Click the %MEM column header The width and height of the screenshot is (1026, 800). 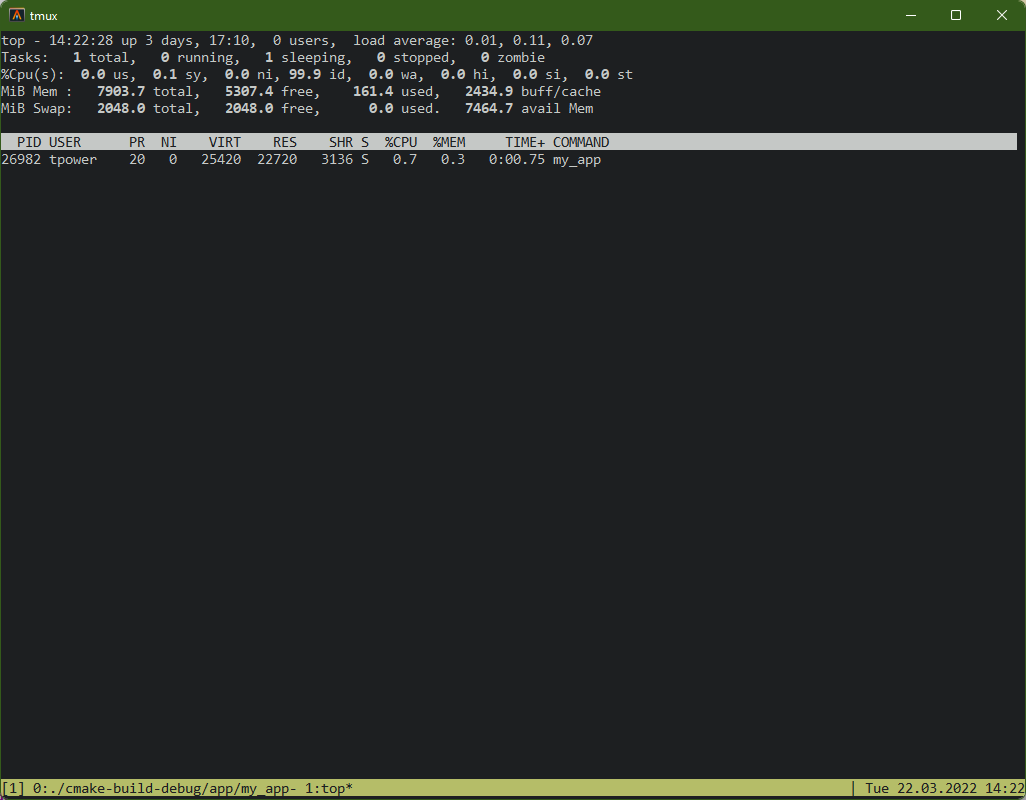coord(449,142)
